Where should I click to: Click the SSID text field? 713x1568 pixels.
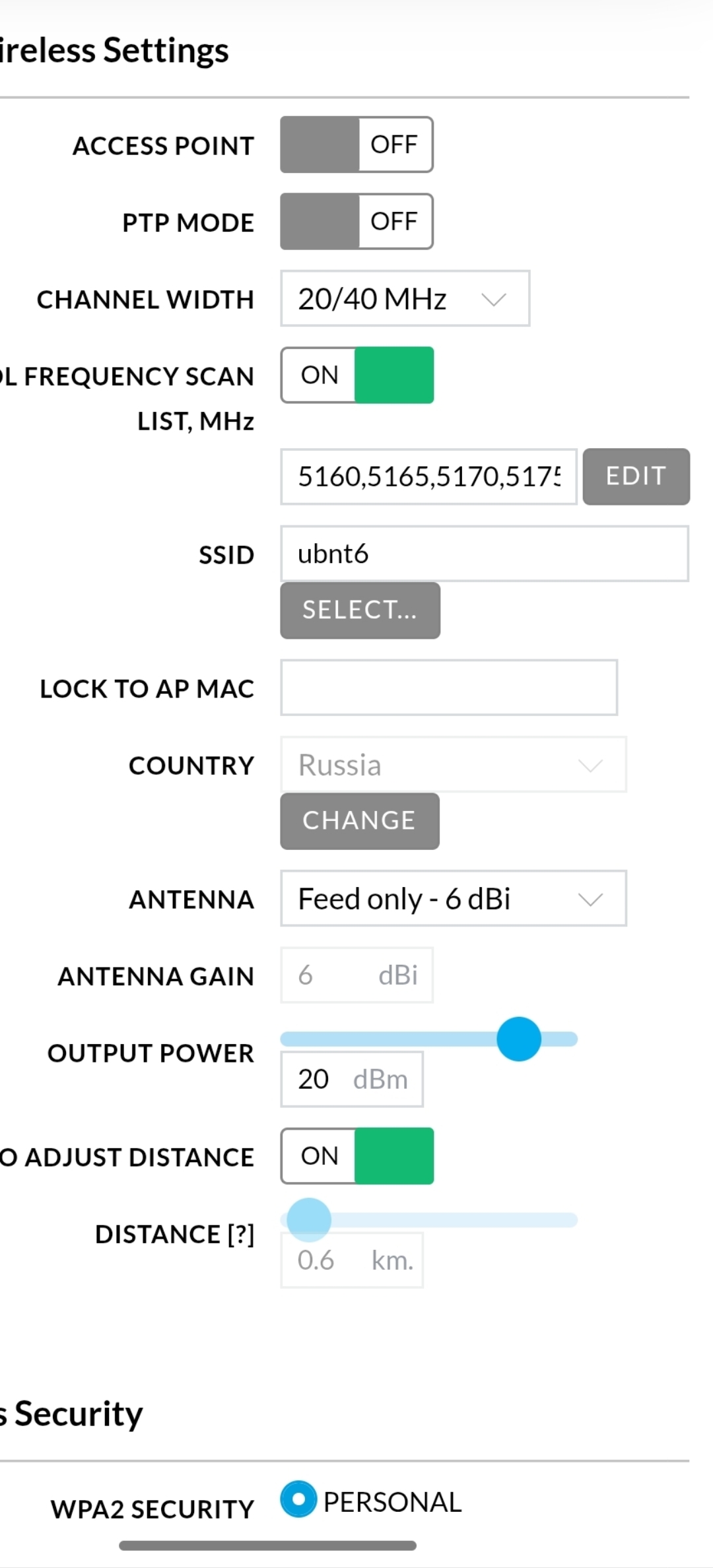tap(484, 554)
